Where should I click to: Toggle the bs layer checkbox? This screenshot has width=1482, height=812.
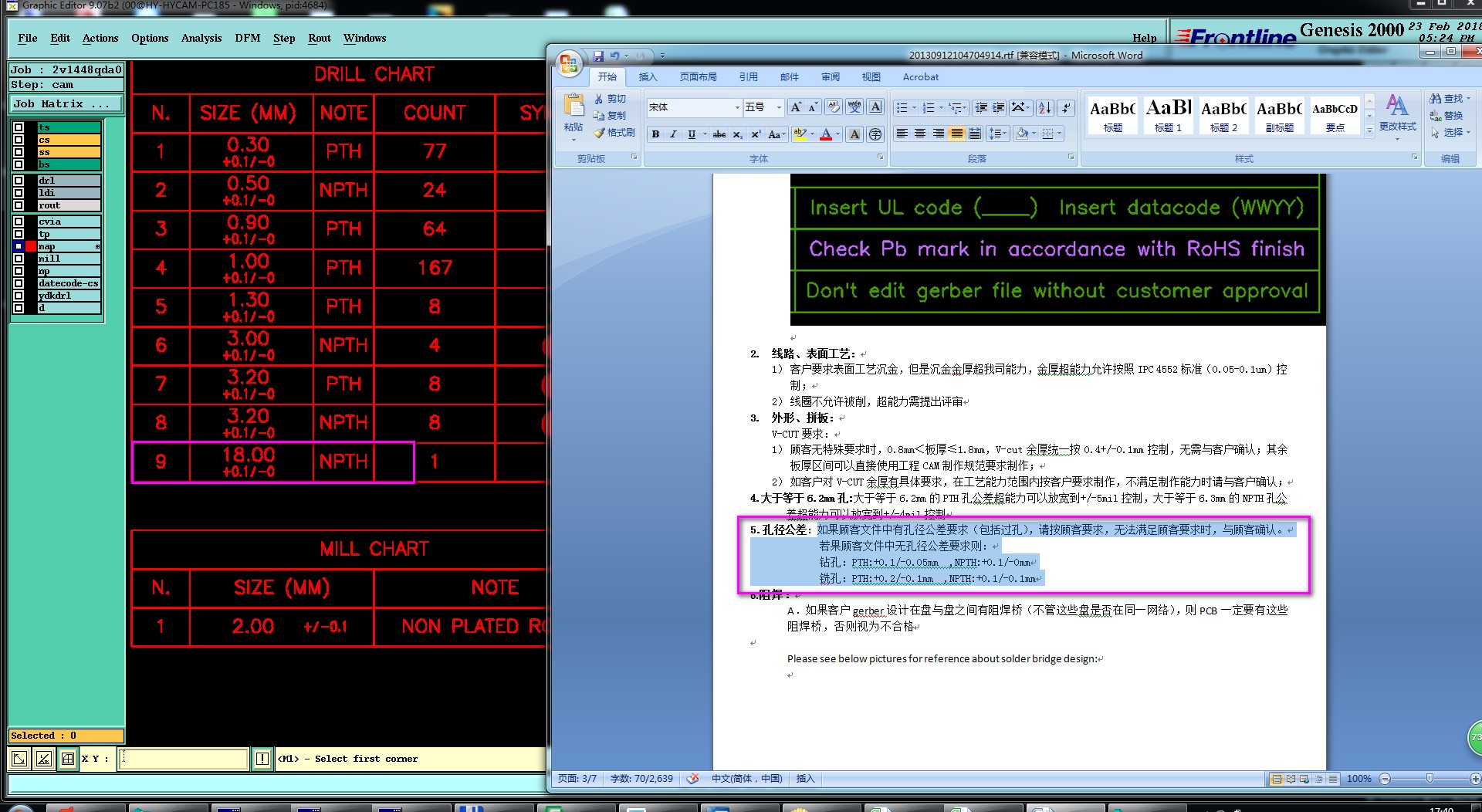pyautogui.click(x=19, y=164)
